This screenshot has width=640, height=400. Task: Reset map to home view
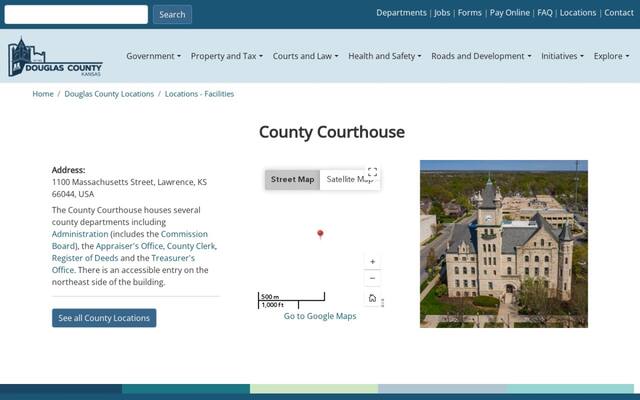point(372,298)
